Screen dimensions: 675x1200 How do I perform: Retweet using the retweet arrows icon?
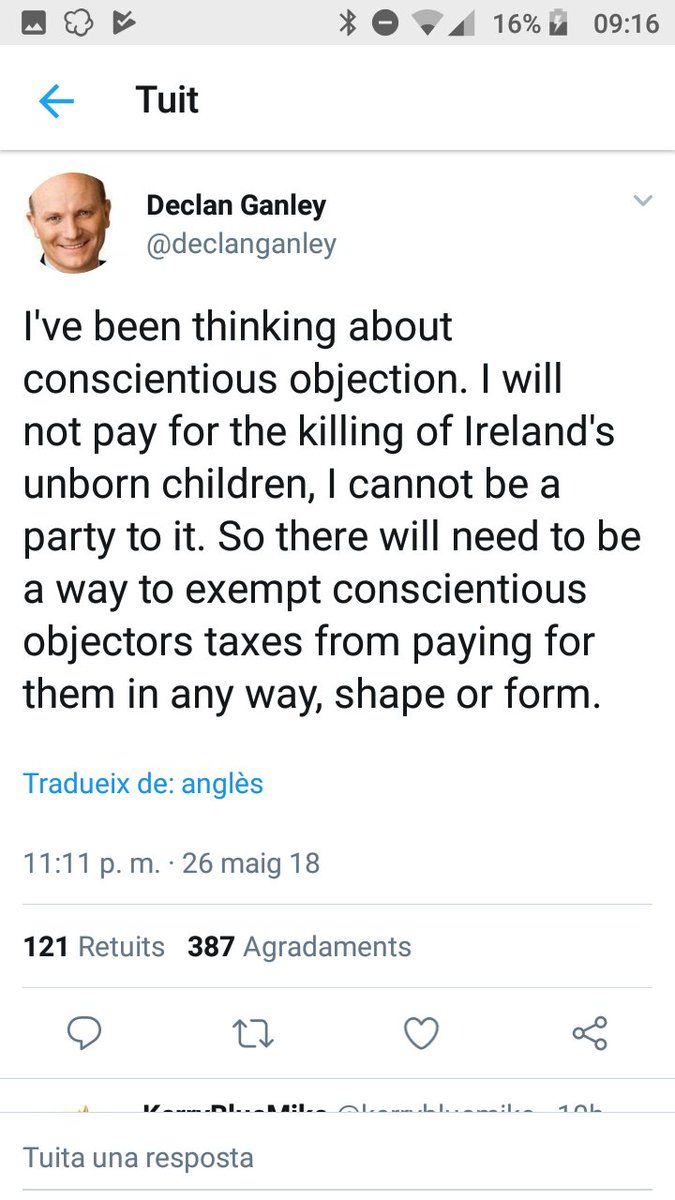pyautogui.click(x=252, y=1033)
